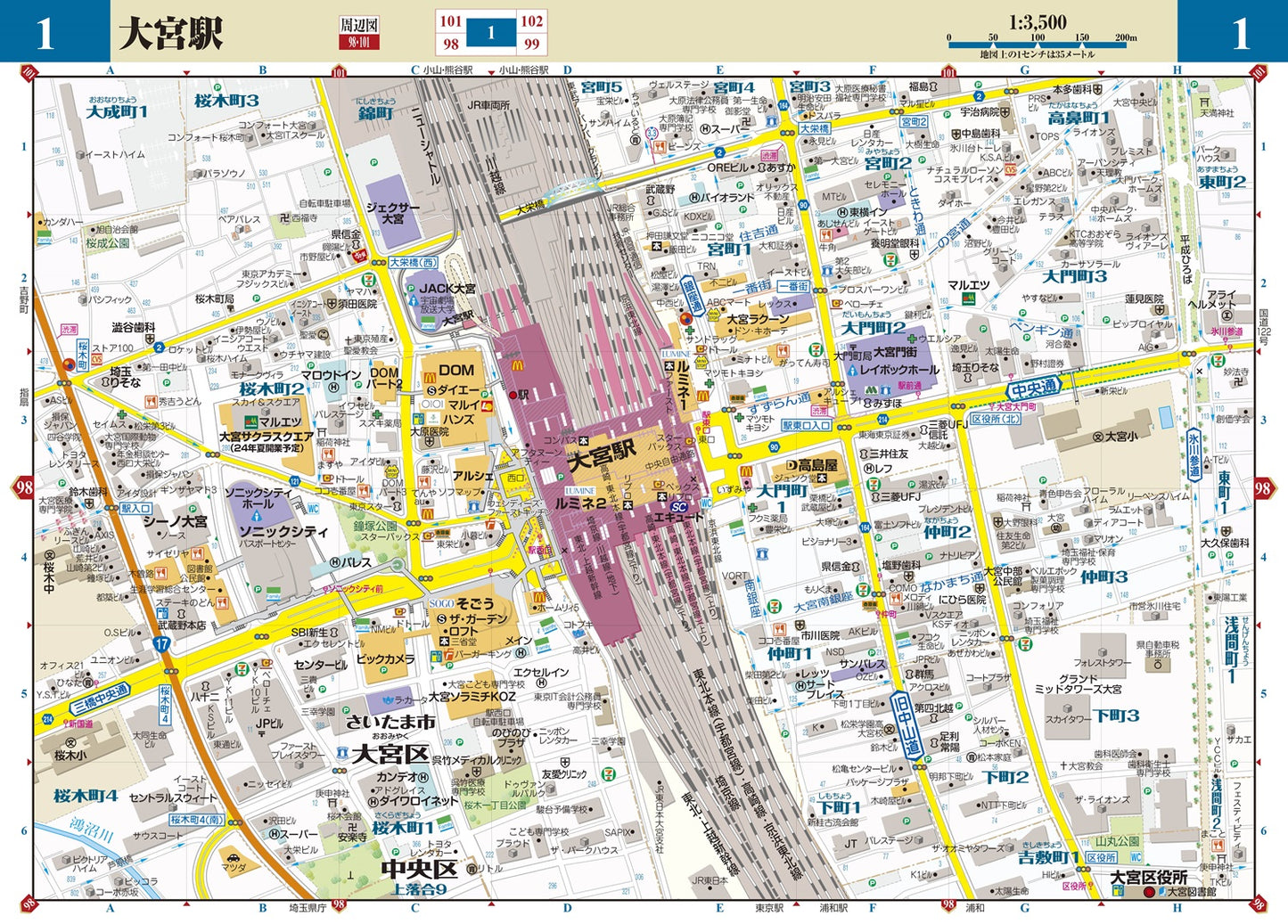1288x924 pixels.
Task: Click the 周辺図 98·101 badge
Action: 358,33
